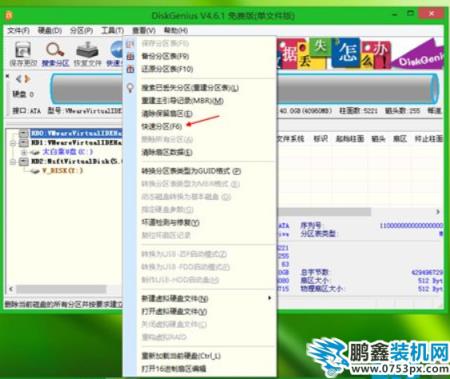This screenshot has height=379, width=450.
Task: Click the lightbulb icon beside 搜索已丢失分区
Action: 130,88
